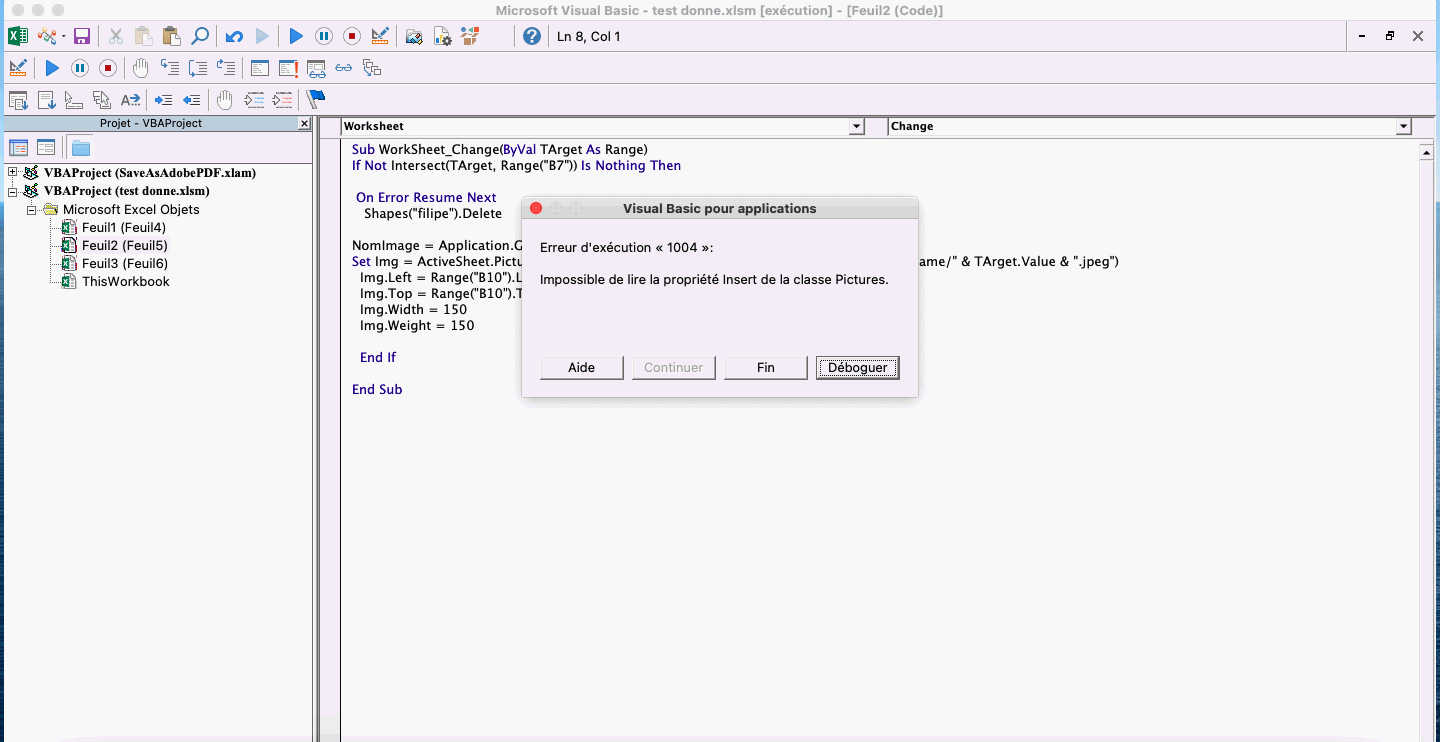Toggle breakpoint using hand icon beside Step Into
Screen dimensions: 1440x742
(x=141, y=68)
